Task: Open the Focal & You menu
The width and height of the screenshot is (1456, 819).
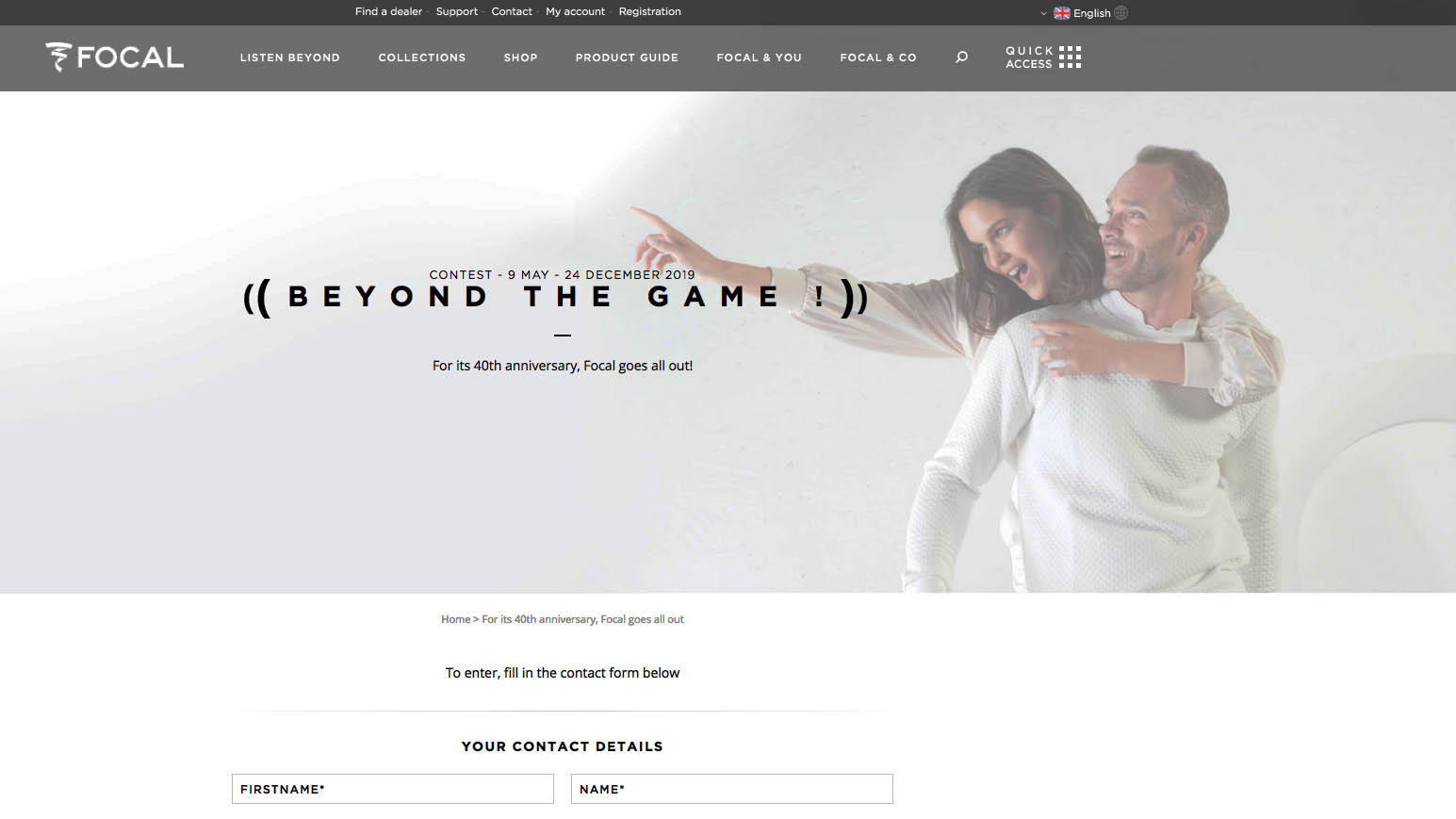Action: coord(759,57)
